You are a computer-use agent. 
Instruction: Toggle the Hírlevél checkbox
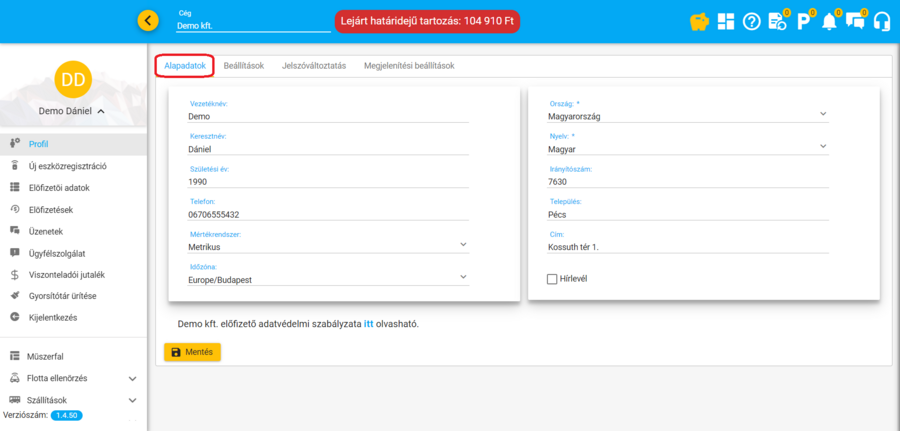click(x=552, y=279)
